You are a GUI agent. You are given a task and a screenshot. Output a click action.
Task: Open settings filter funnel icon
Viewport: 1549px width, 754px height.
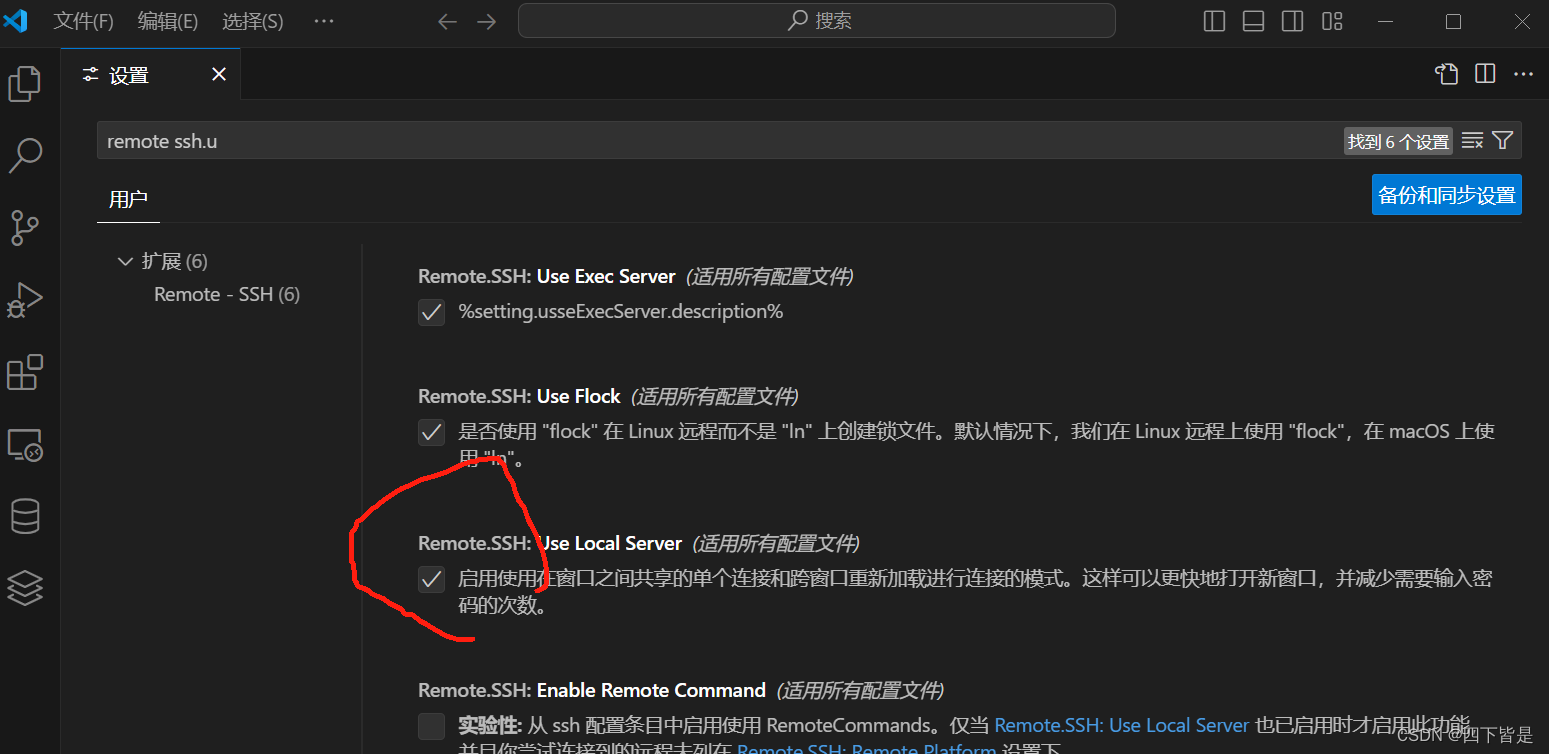pyautogui.click(x=1502, y=141)
